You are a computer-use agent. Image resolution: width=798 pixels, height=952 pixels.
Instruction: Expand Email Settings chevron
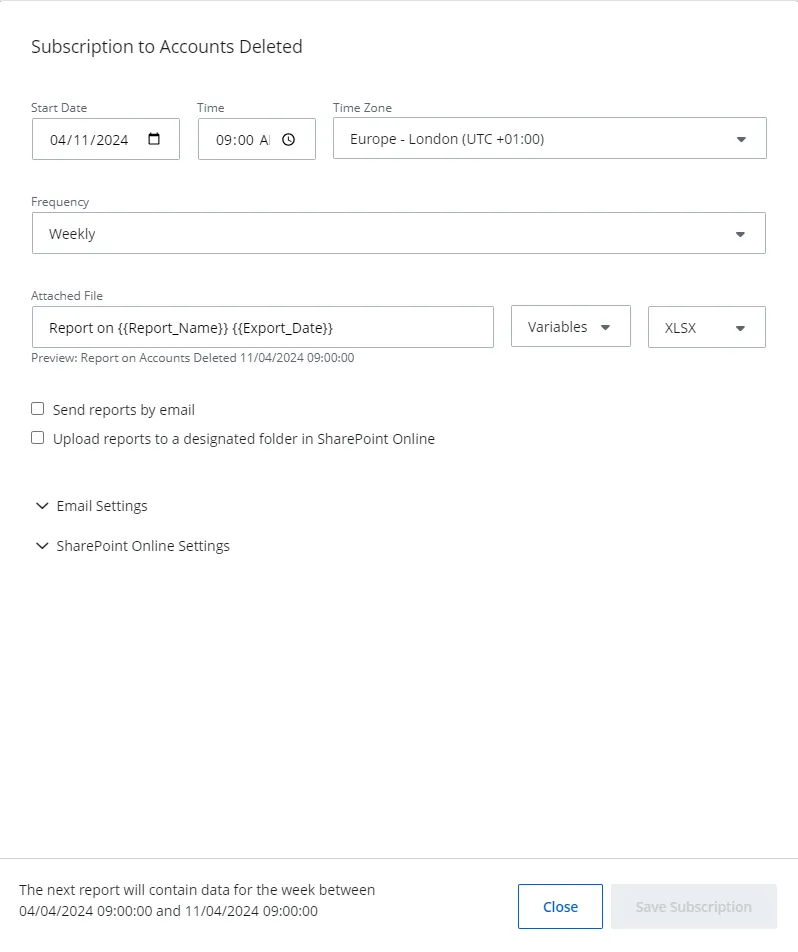[42, 506]
